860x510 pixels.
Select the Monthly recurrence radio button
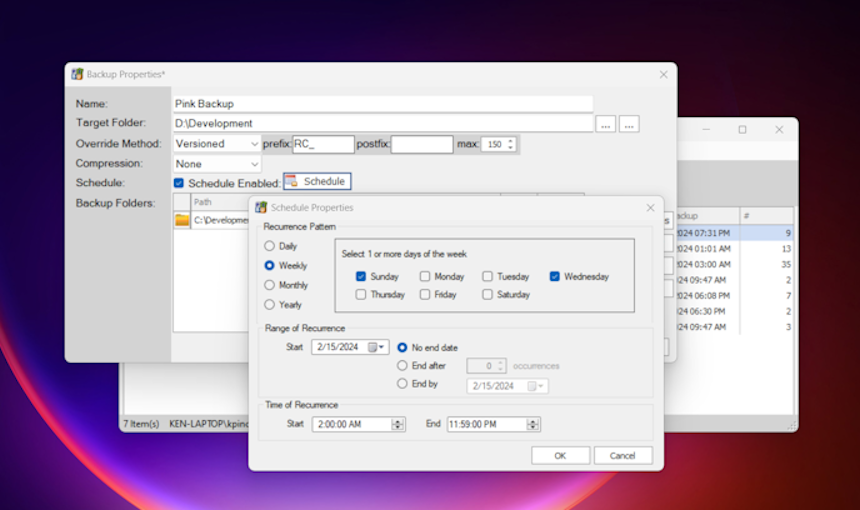tap(269, 285)
